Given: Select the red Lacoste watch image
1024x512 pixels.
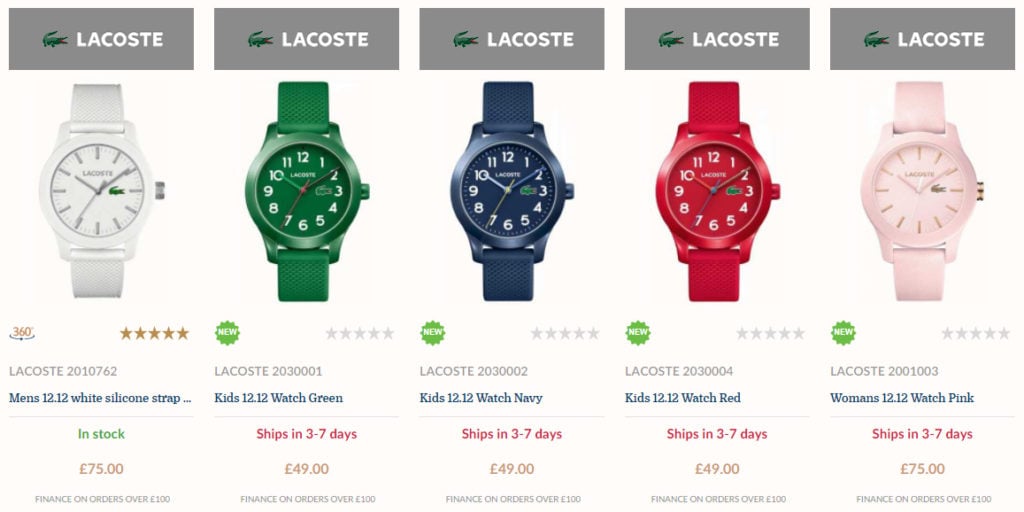Looking at the screenshot, I should point(717,191).
